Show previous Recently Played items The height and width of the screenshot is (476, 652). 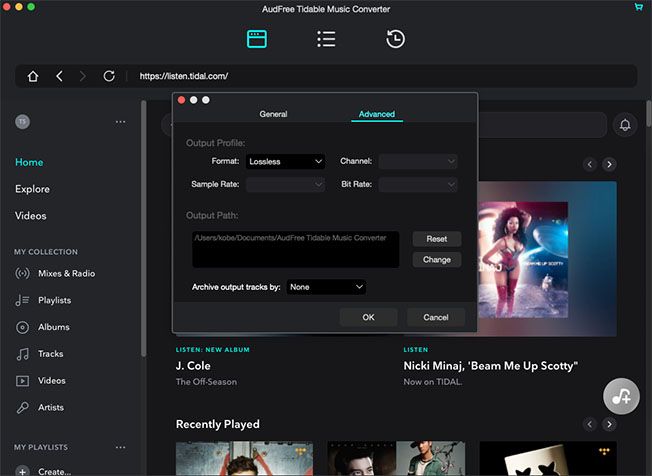(590, 424)
